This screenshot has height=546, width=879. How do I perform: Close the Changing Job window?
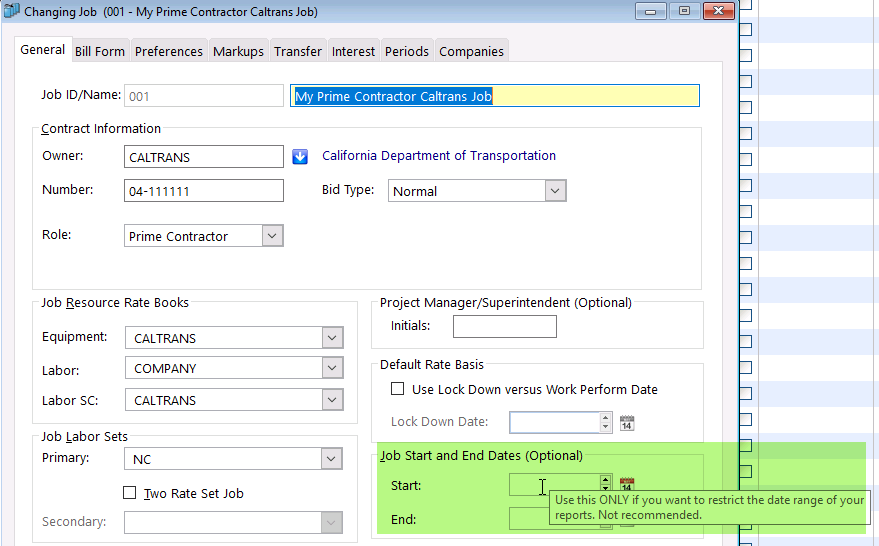719,11
